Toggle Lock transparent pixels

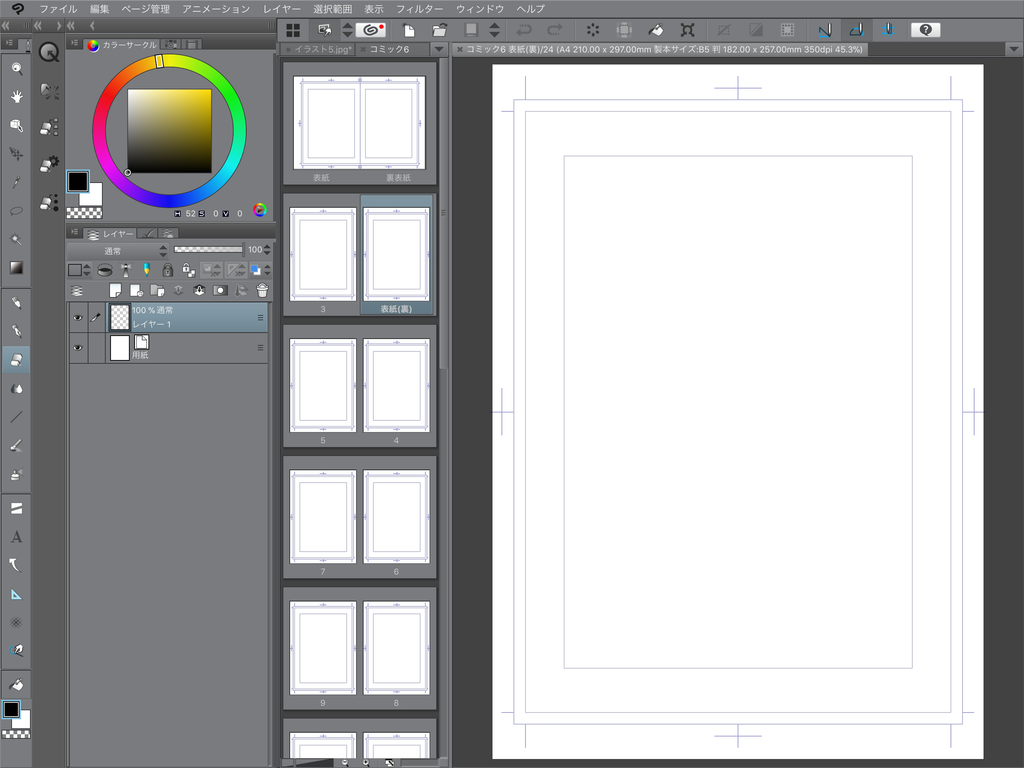point(189,270)
